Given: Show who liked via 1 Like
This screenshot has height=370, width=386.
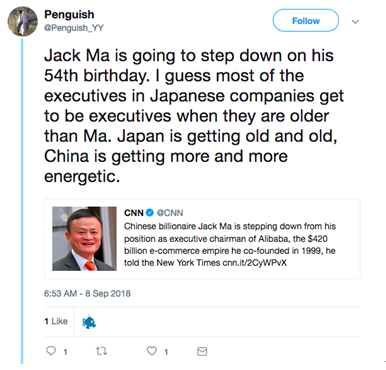Looking at the screenshot, I should tap(56, 321).
